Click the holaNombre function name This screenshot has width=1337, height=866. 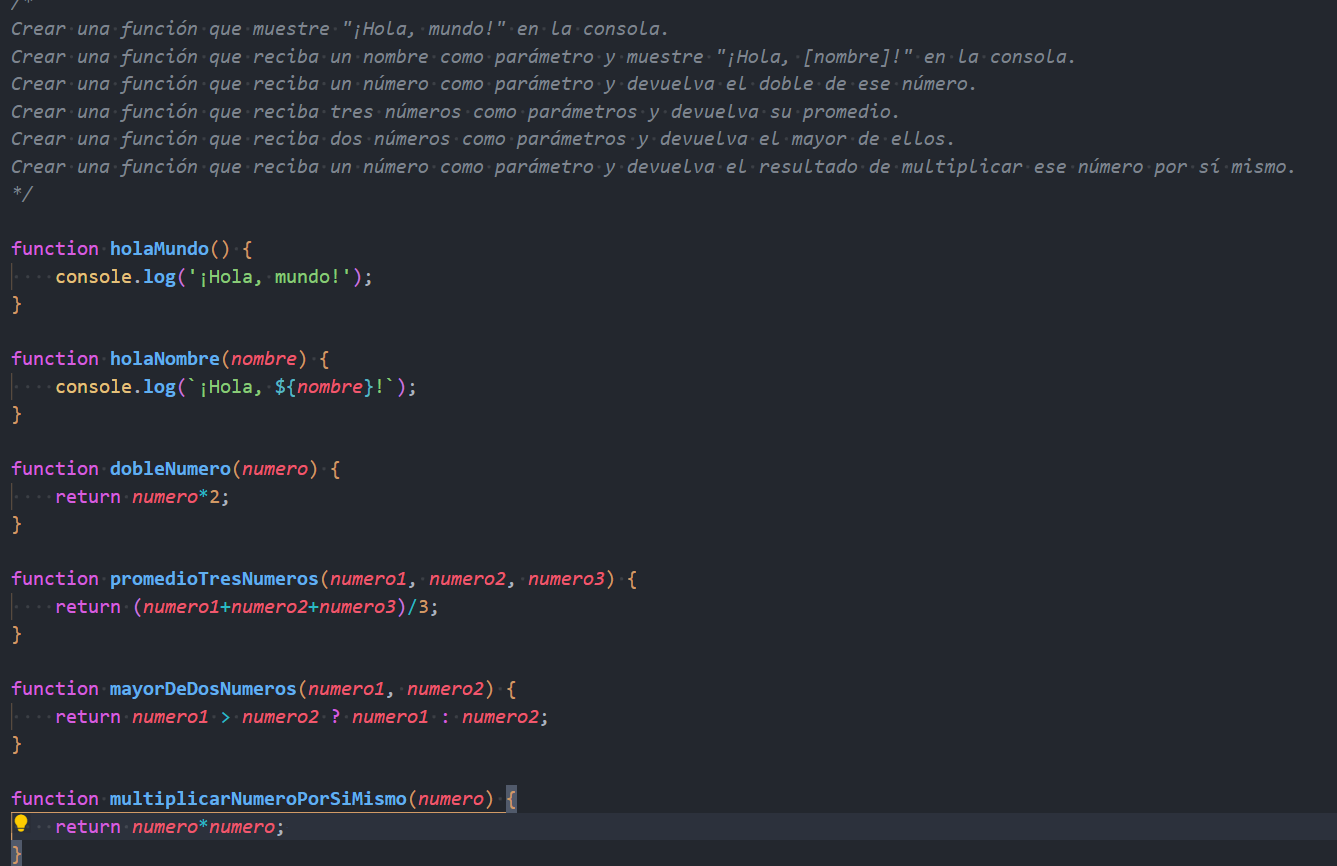pos(165,358)
